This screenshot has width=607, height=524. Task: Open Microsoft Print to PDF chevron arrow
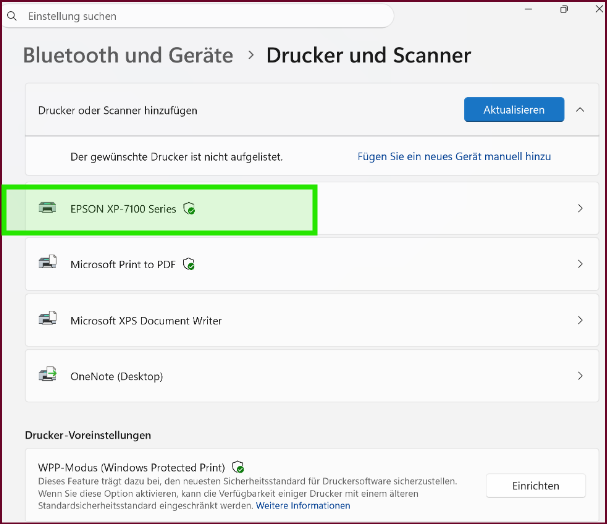(x=580, y=264)
